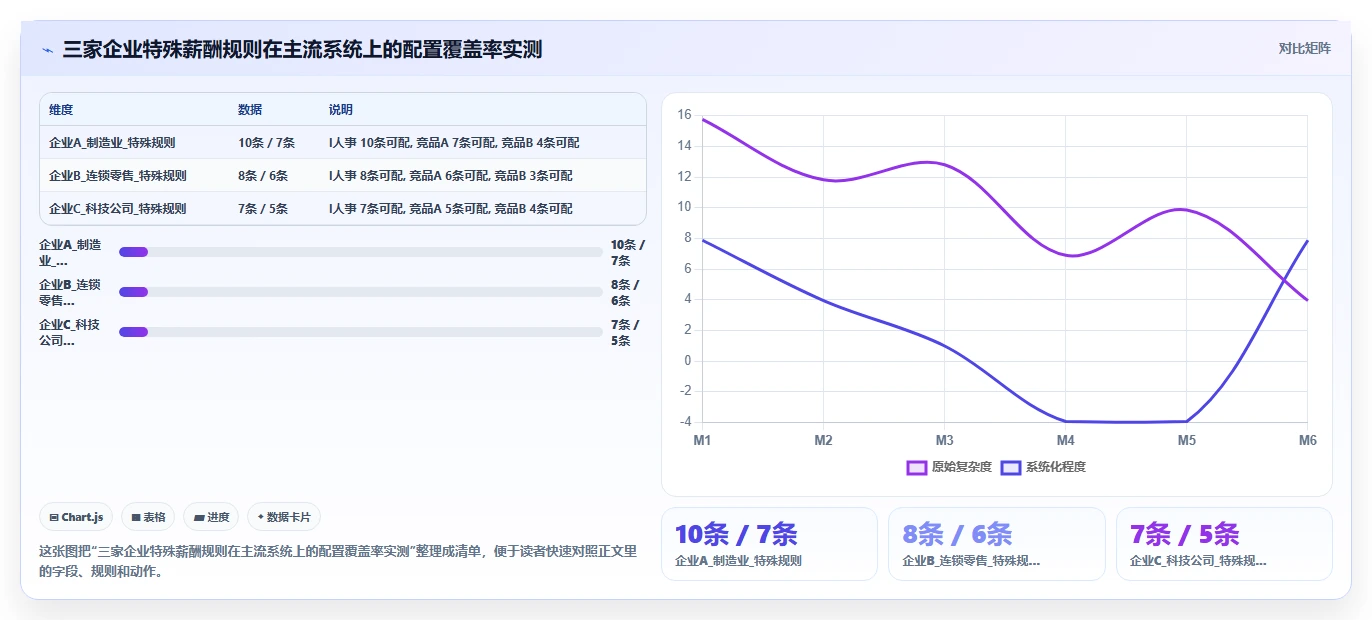Click the 企业B_连锁零售… progress bar label
Image resolution: width=1372 pixels, height=620 pixels.
tap(71, 292)
